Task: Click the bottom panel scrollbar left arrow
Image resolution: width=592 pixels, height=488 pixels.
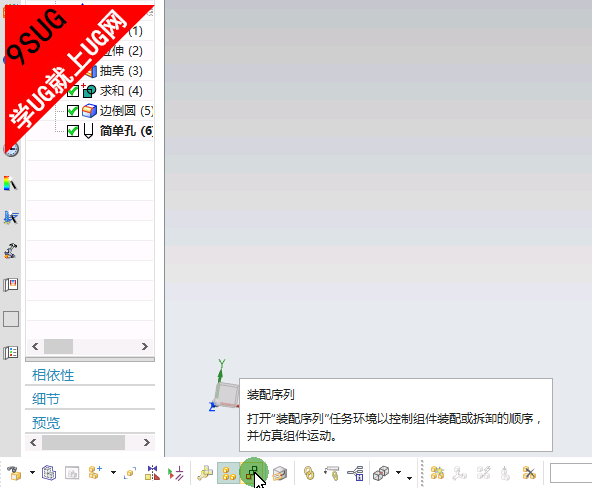Action: (33, 442)
